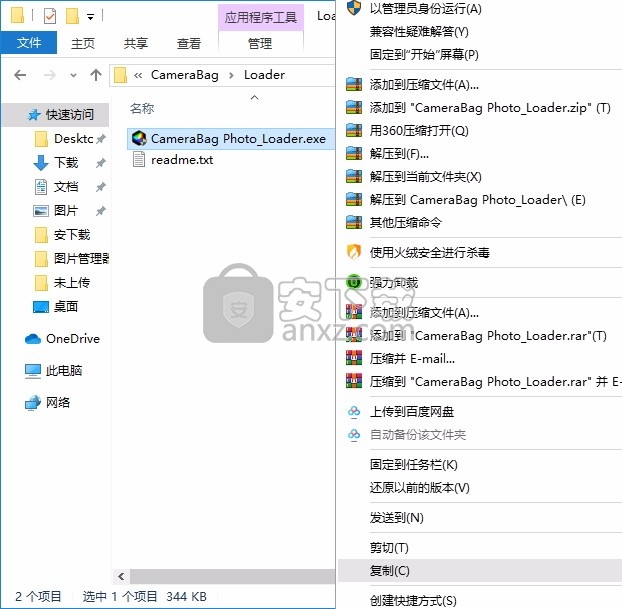Click Loader in the address bar

click(264, 75)
